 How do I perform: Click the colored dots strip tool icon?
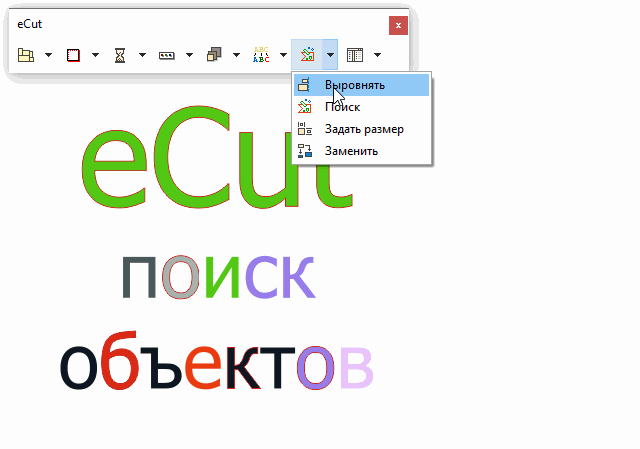tap(167, 56)
